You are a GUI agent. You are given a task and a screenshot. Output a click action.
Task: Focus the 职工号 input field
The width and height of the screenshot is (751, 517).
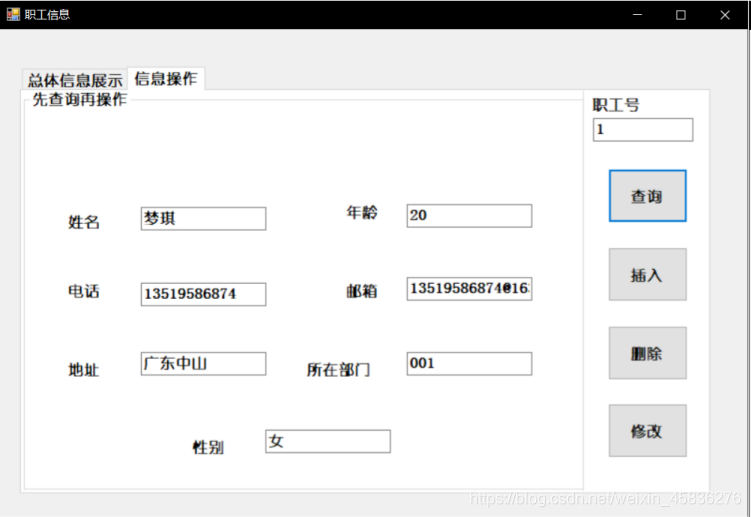click(643, 130)
